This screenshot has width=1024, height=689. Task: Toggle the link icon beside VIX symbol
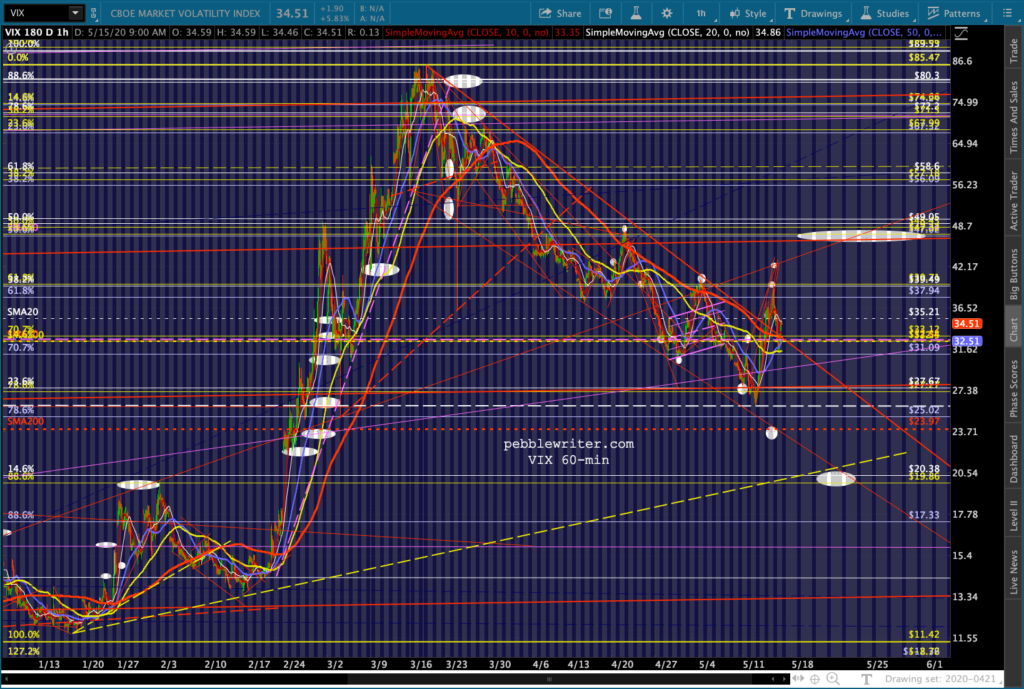(x=94, y=13)
